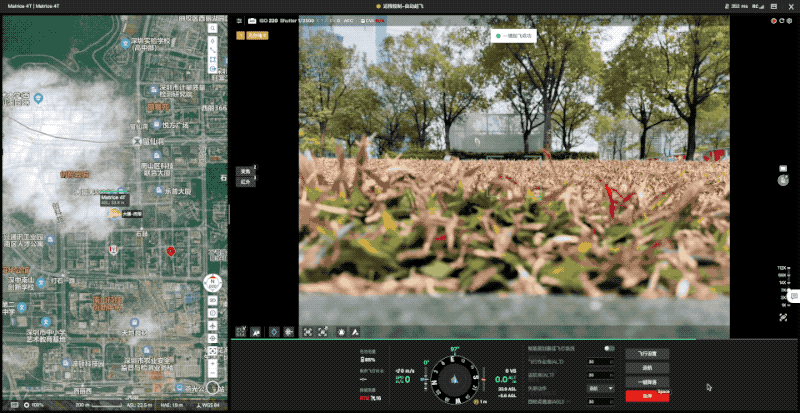
Task: Click the red record indicator at top right
Action: pos(774,21)
